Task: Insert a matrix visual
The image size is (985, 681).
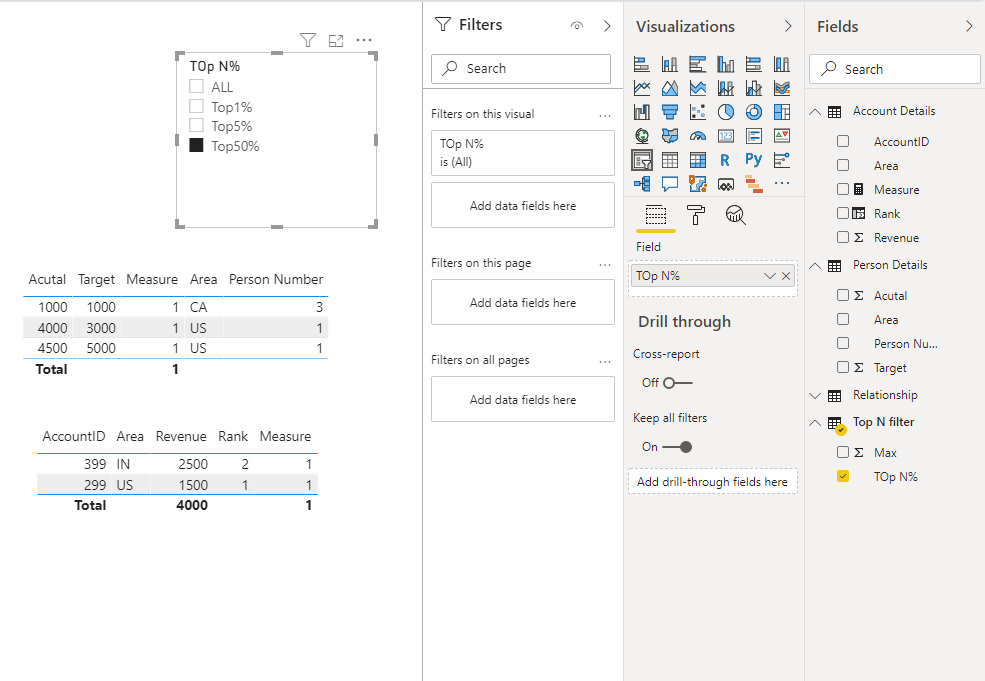Action: (698, 160)
